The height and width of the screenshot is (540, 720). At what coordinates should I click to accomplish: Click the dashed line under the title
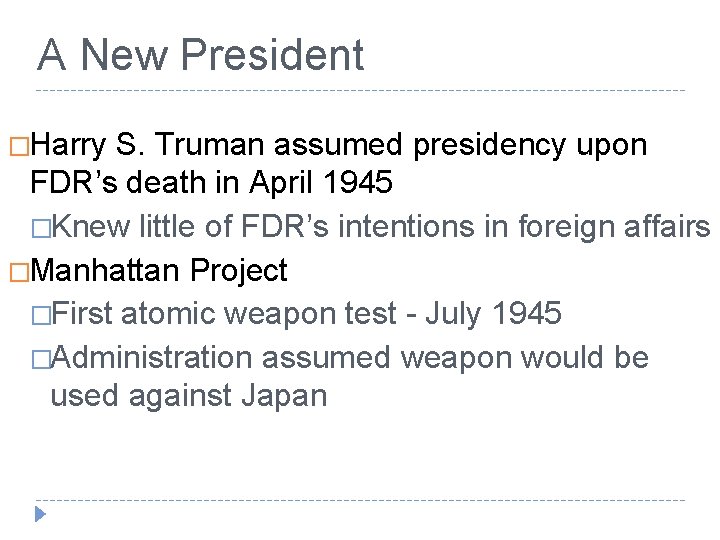[x=360, y=91]
